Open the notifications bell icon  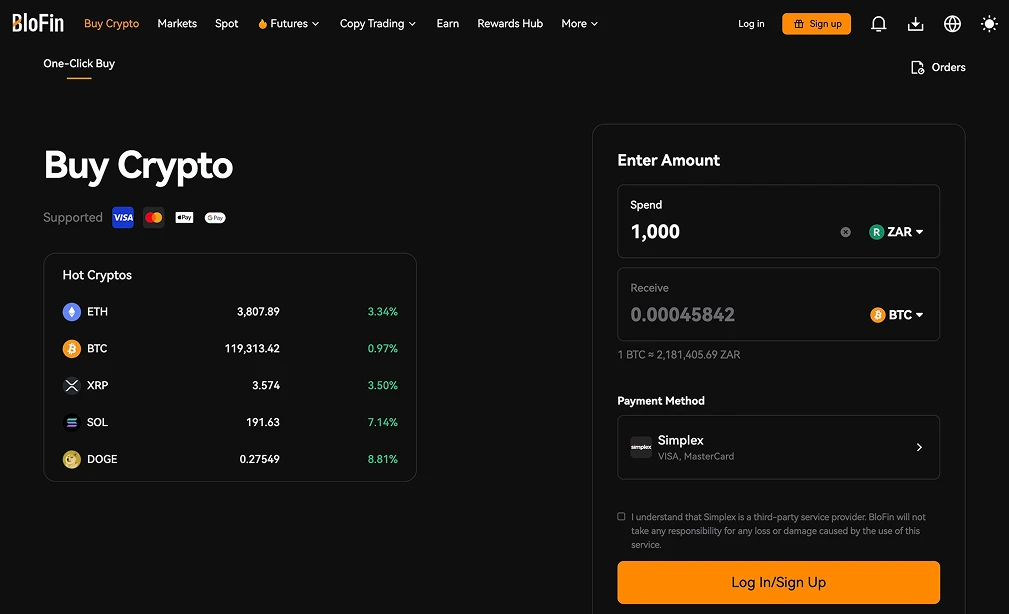878,24
